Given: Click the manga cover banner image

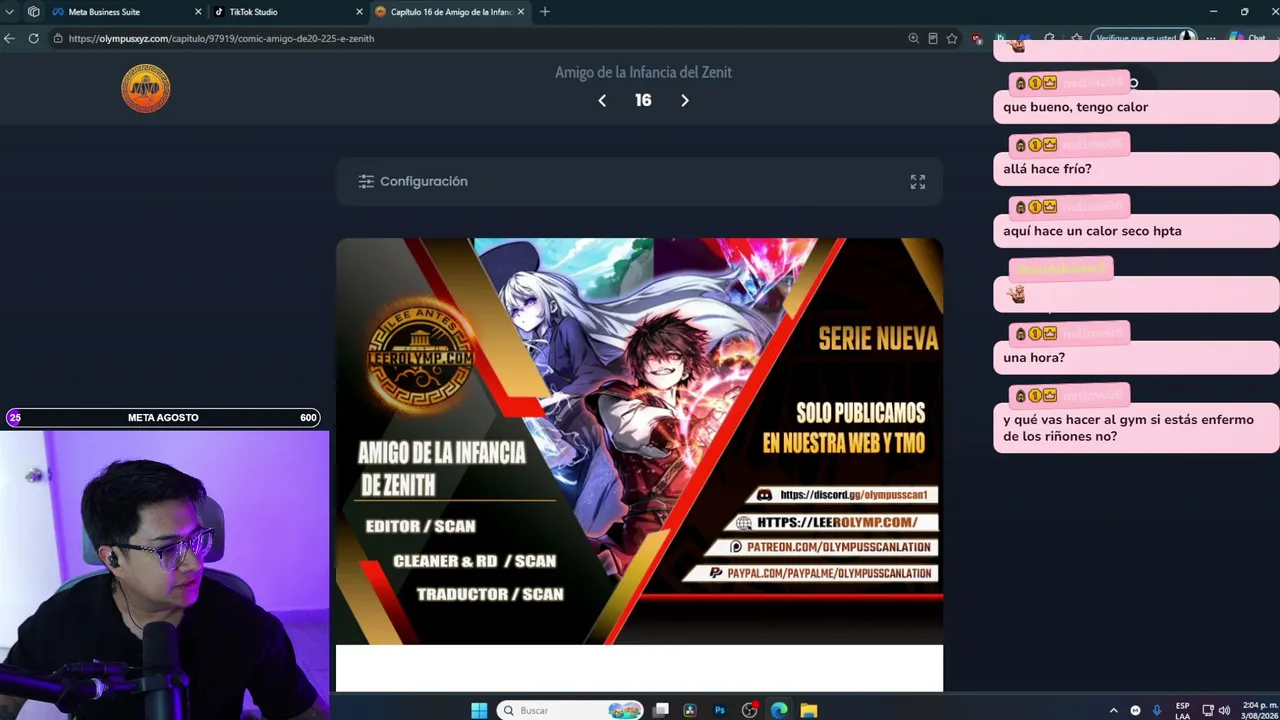Looking at the screenshot, I should pos(639,441).
